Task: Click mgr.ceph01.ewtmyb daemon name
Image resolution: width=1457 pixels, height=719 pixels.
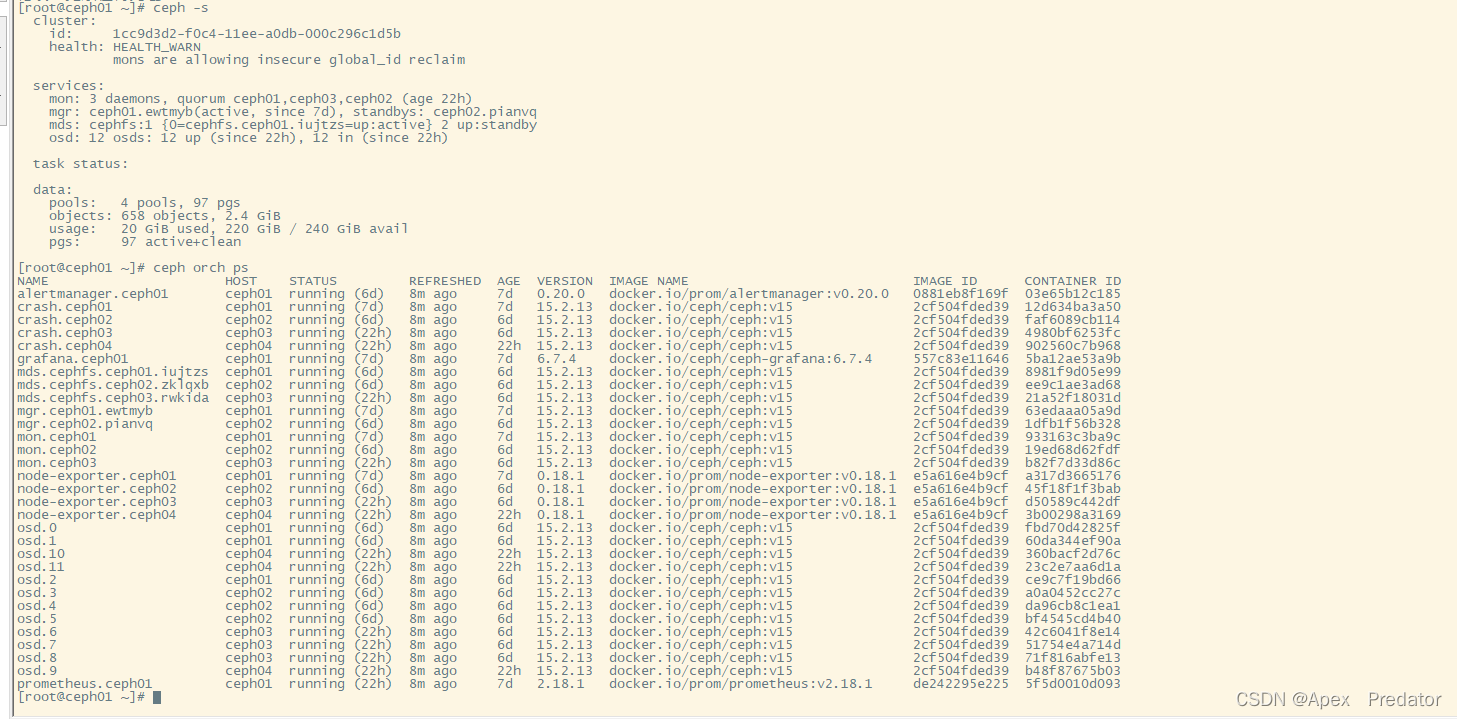Action: 85,411
